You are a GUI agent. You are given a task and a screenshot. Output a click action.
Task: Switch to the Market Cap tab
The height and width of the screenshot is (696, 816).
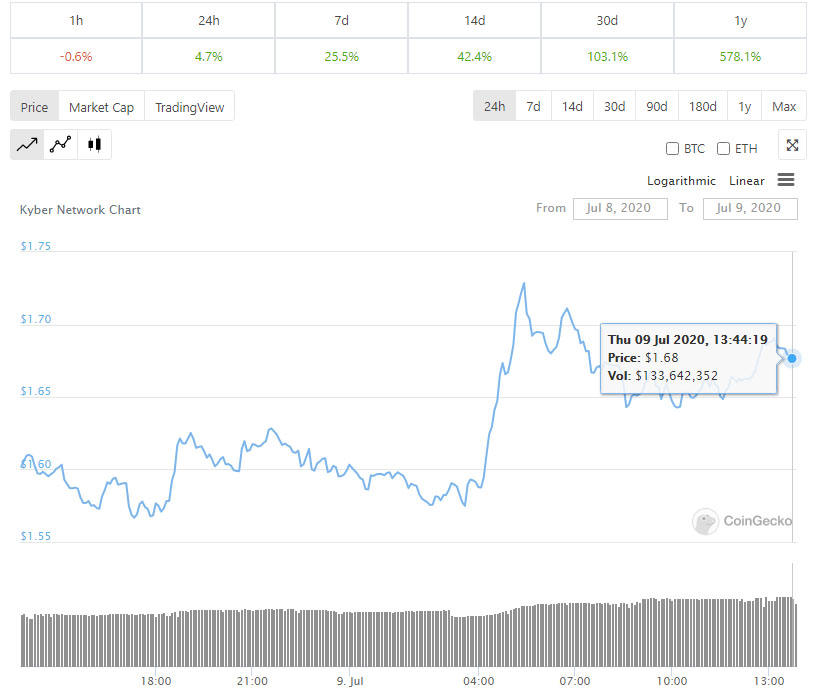(x=101, y=107)
